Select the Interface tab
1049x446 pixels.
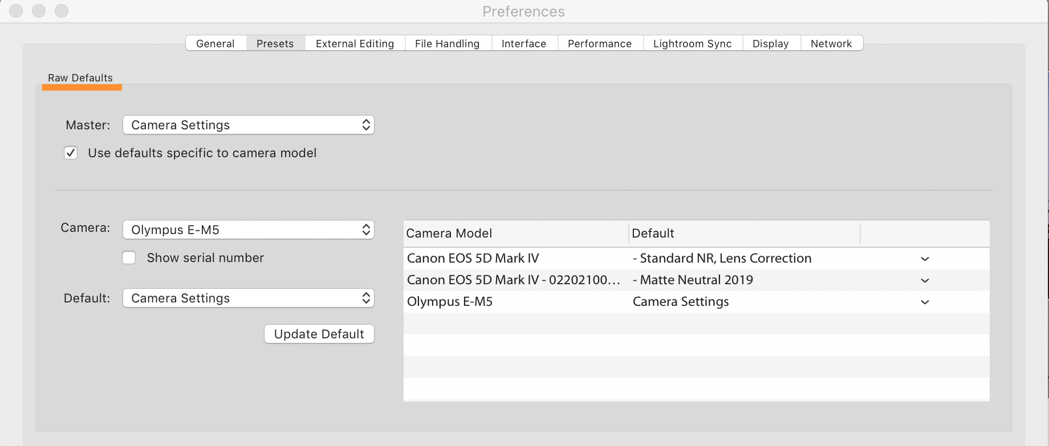tap(523, 44)
